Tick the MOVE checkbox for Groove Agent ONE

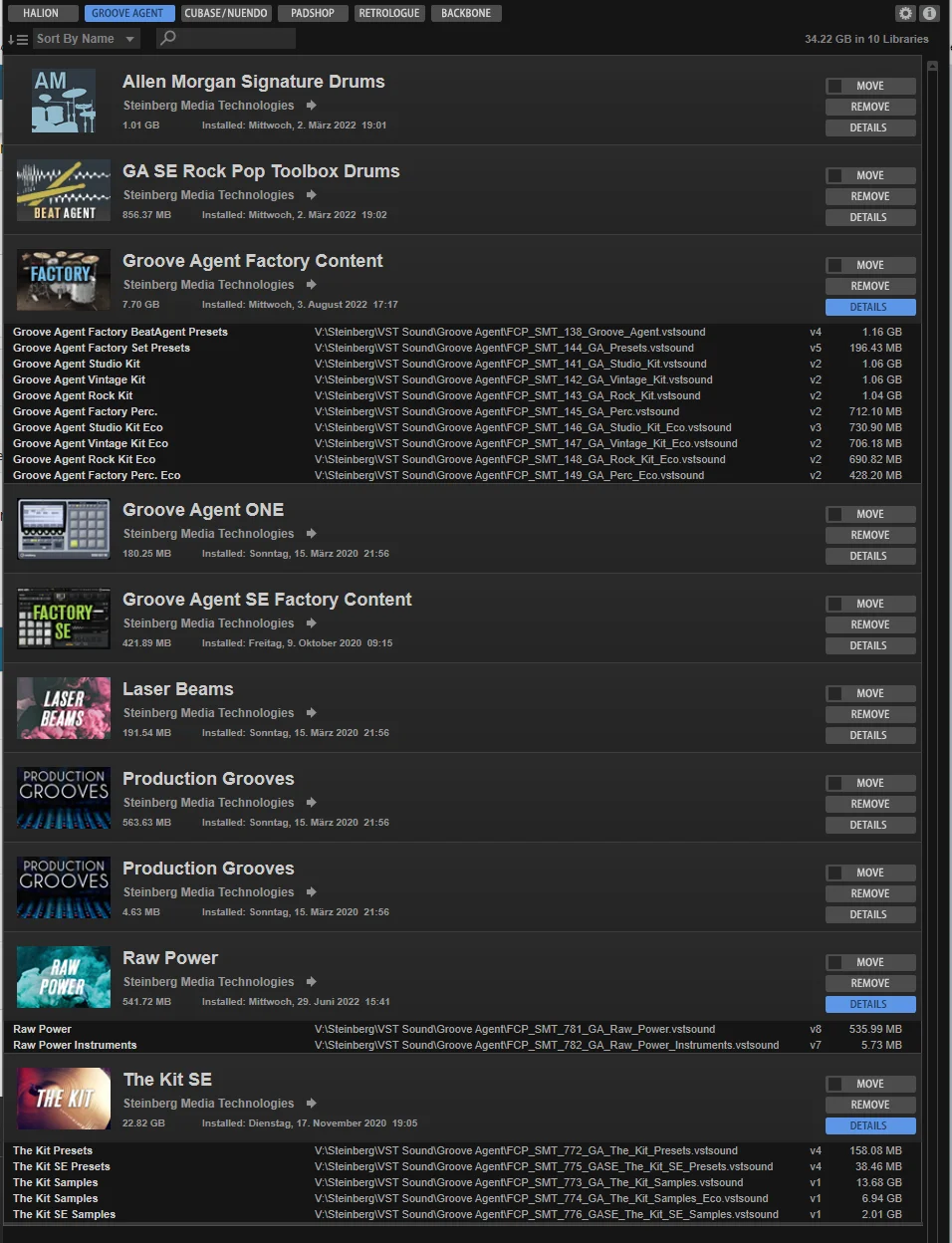click(x=835, y=515)
